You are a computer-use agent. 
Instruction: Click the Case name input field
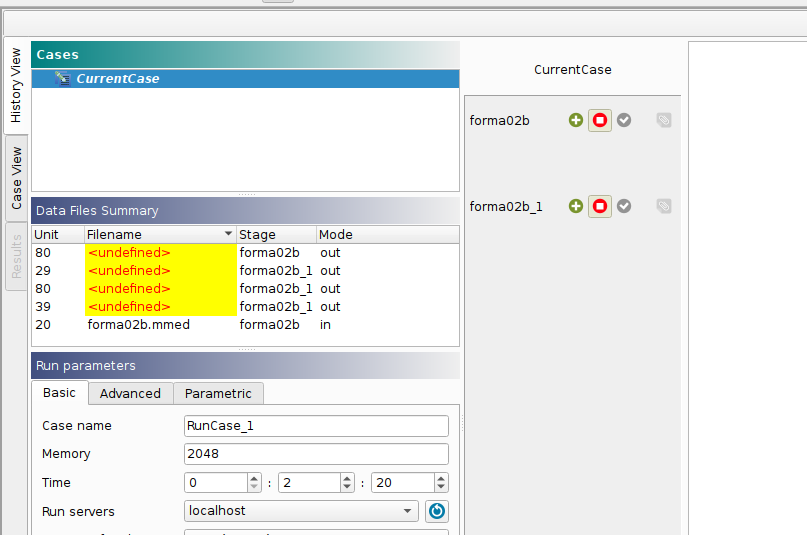click(316, 426)
